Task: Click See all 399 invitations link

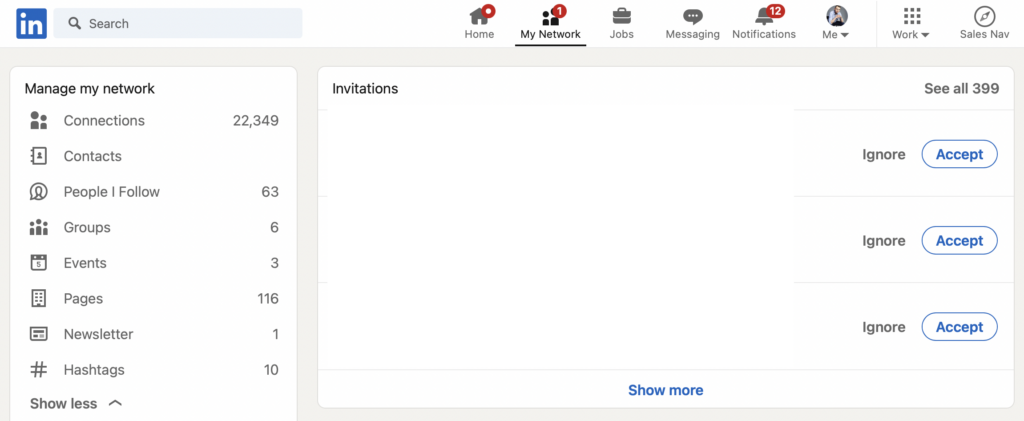Action: click(x=961, y=89)
